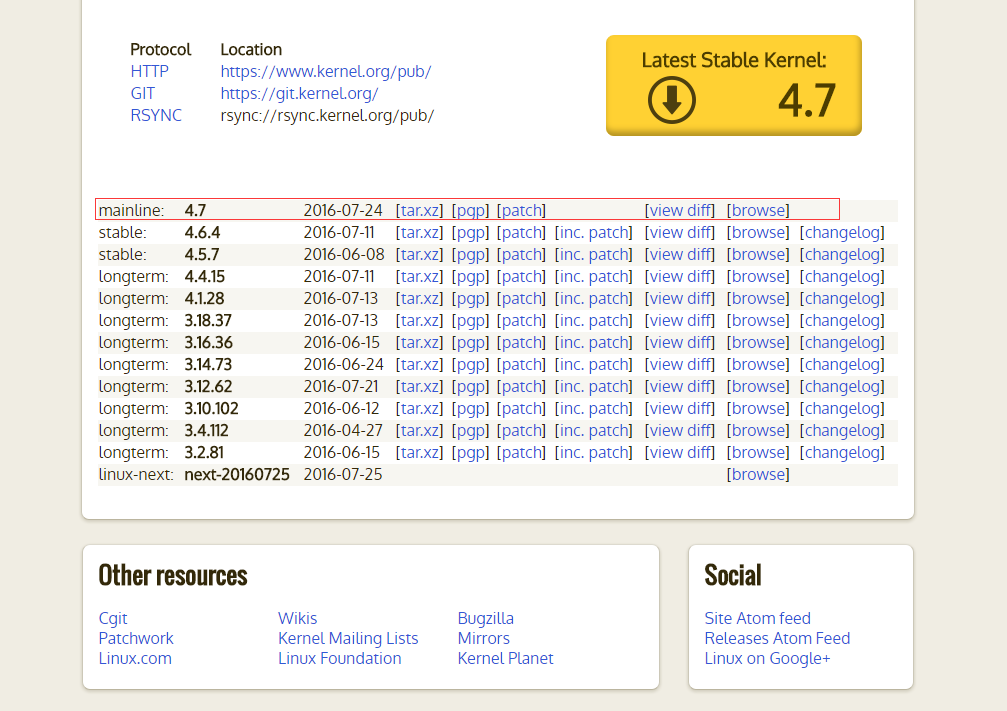1007x711 pixels.
Task: View diff for mainline 4.7
Action: click(679, 210)
